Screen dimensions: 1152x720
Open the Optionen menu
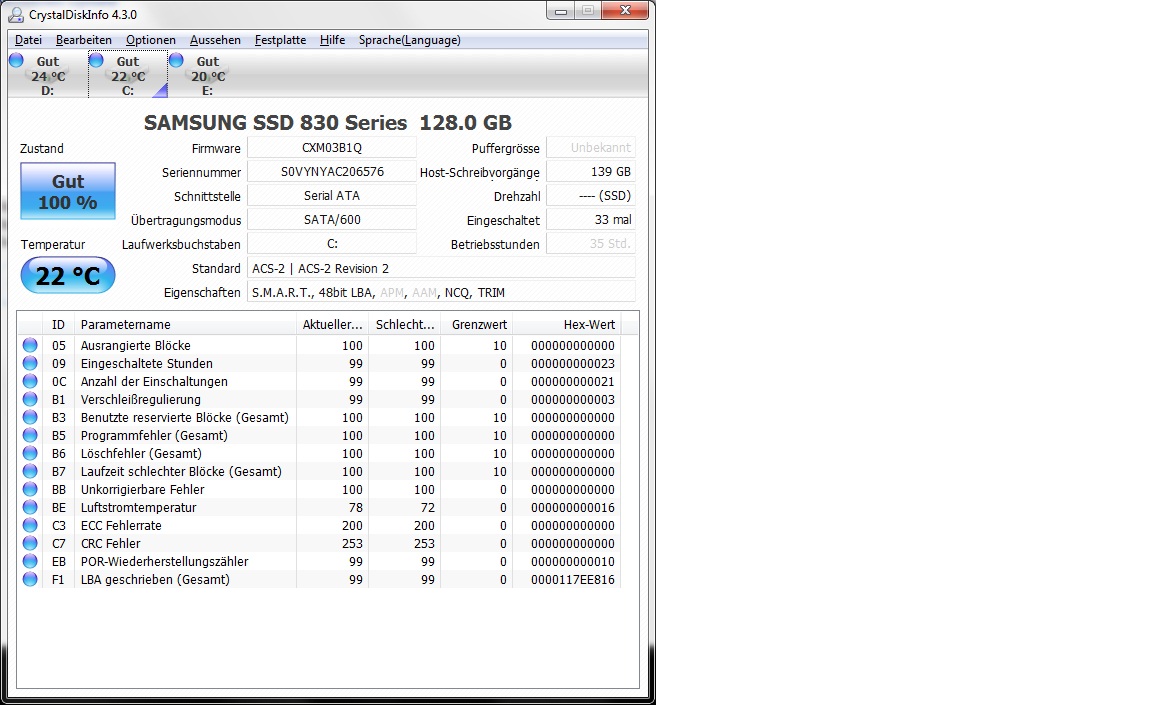pyautogui.click(x=151, y=40)
